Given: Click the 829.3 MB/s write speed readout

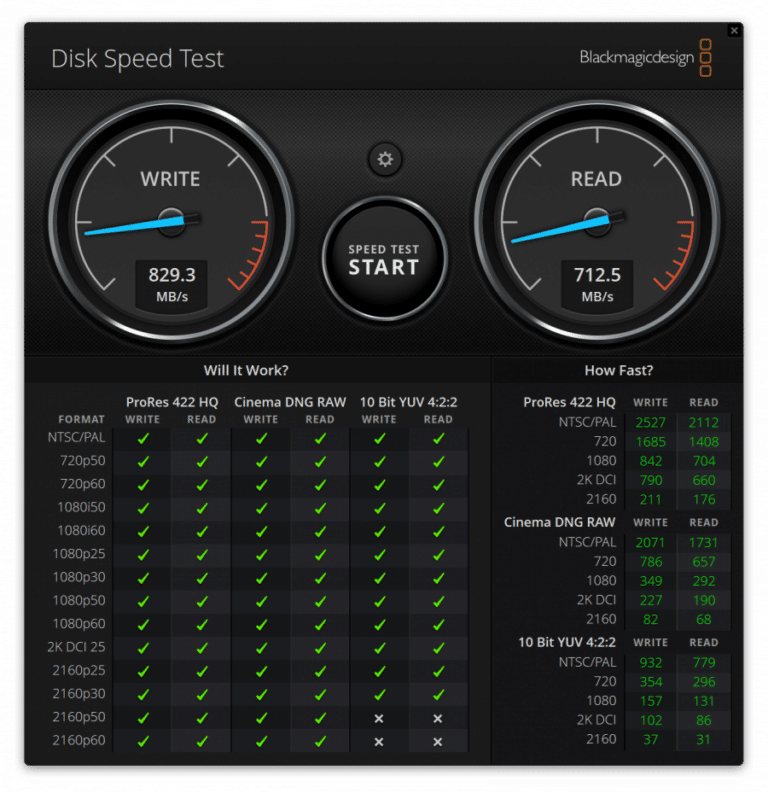Looking at the screenshot, I should click(172, 285).
